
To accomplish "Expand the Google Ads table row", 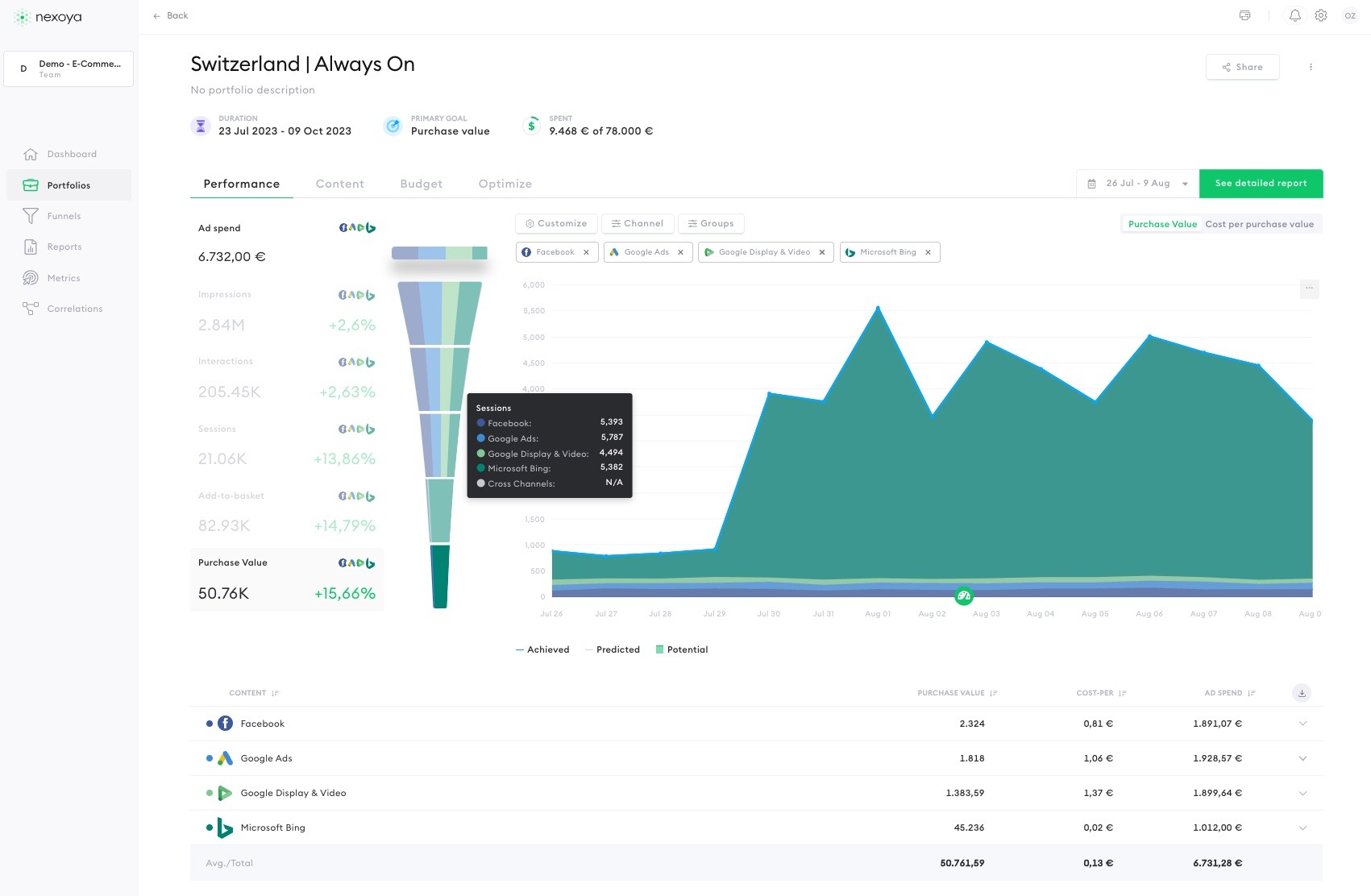I will [1302, 758].
